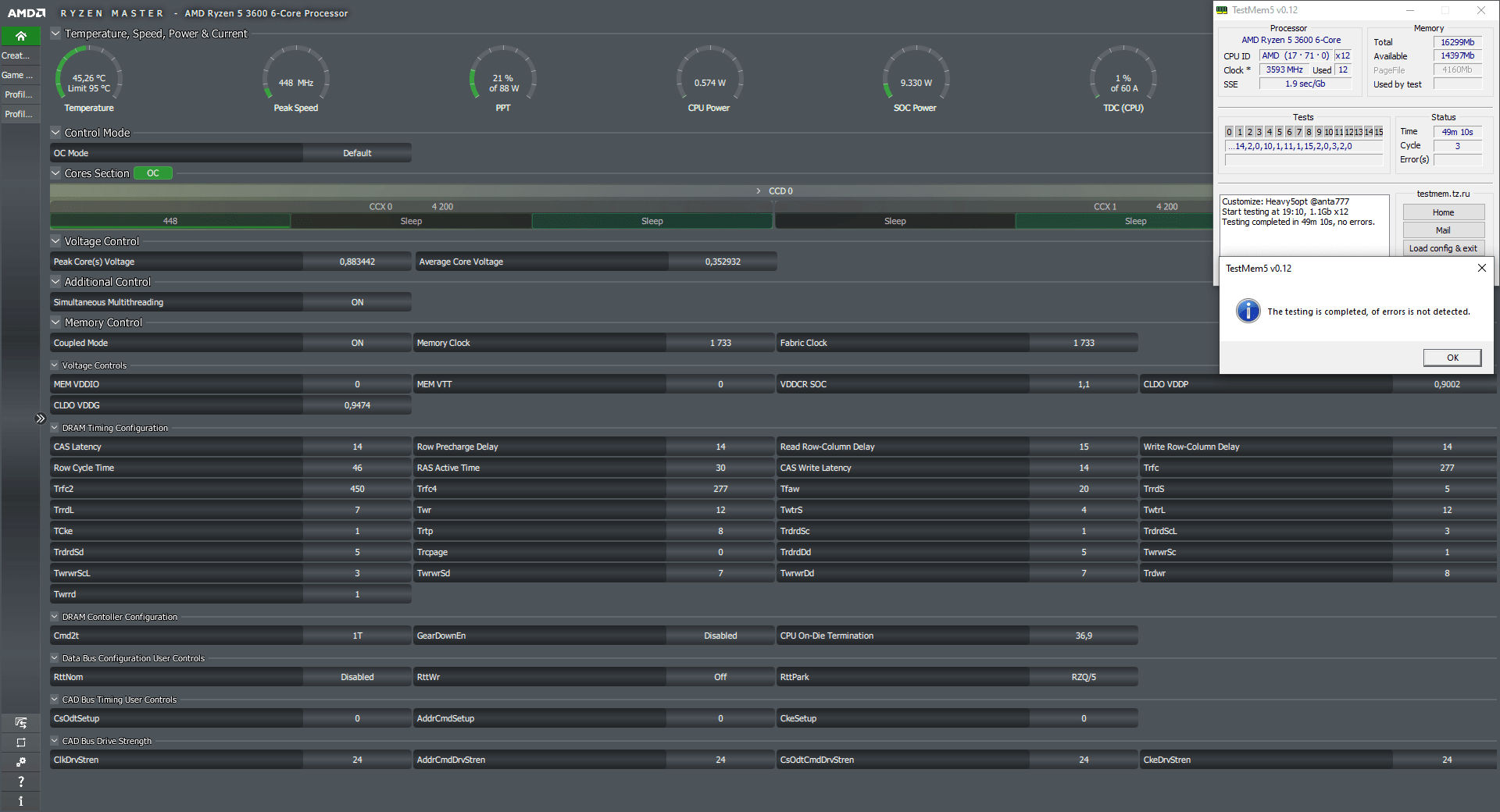The width and height of the screenshot is (1500, 812).
Task: Click the Home button in TestMem5
Action: coord(1443,212)
